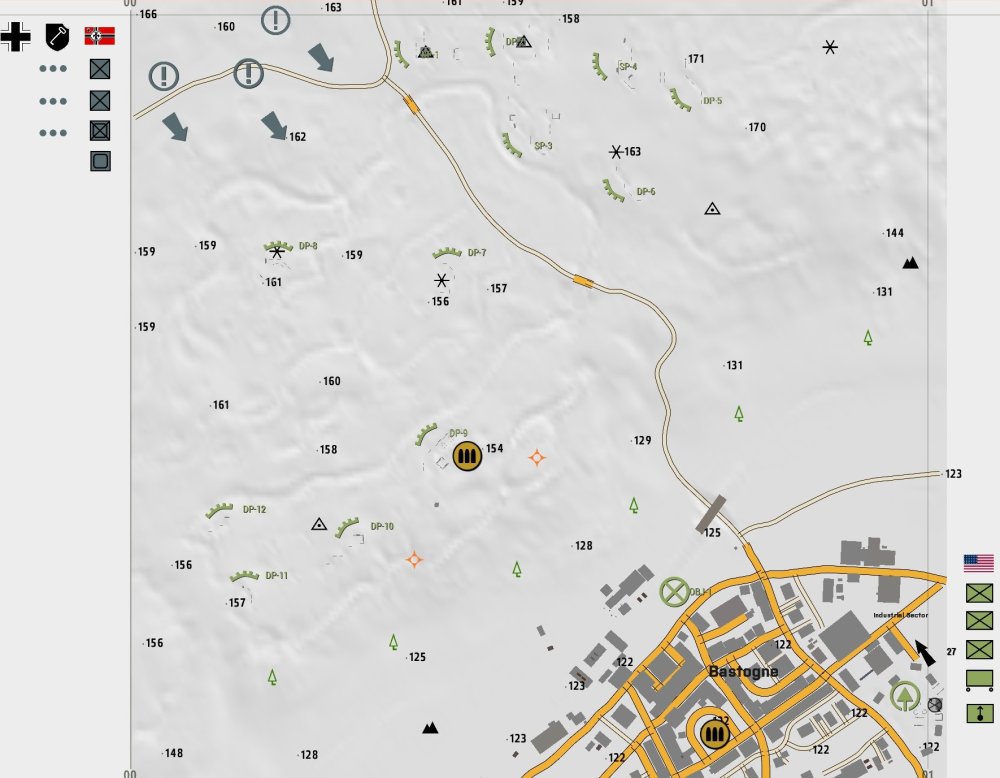Screen dimensions: 1000x778
Task: Open the third German unit's three-dot menu
Action: [53, 132]
